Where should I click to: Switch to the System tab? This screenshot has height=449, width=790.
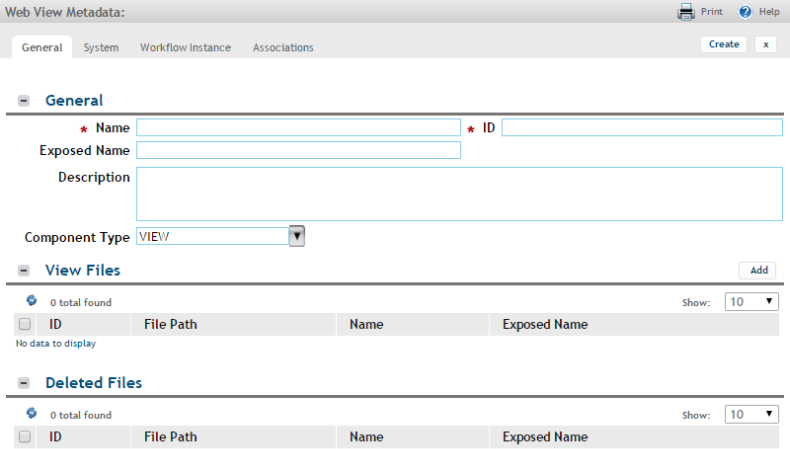(x=101, y=47)
